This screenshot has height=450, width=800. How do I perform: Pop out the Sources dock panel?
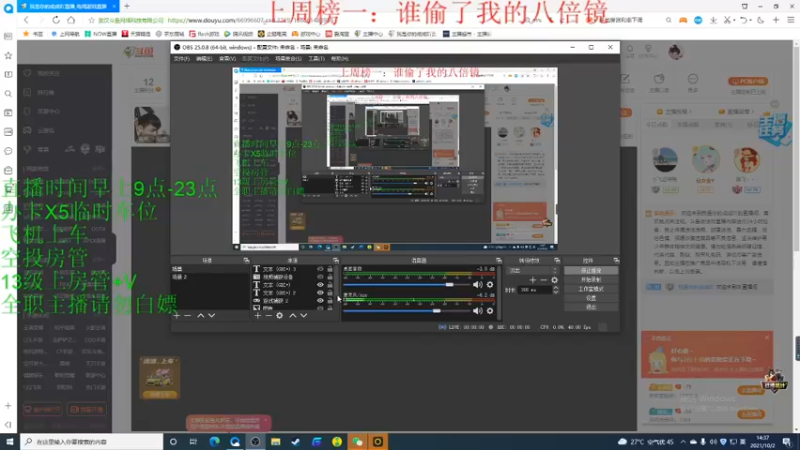(335, 261)
